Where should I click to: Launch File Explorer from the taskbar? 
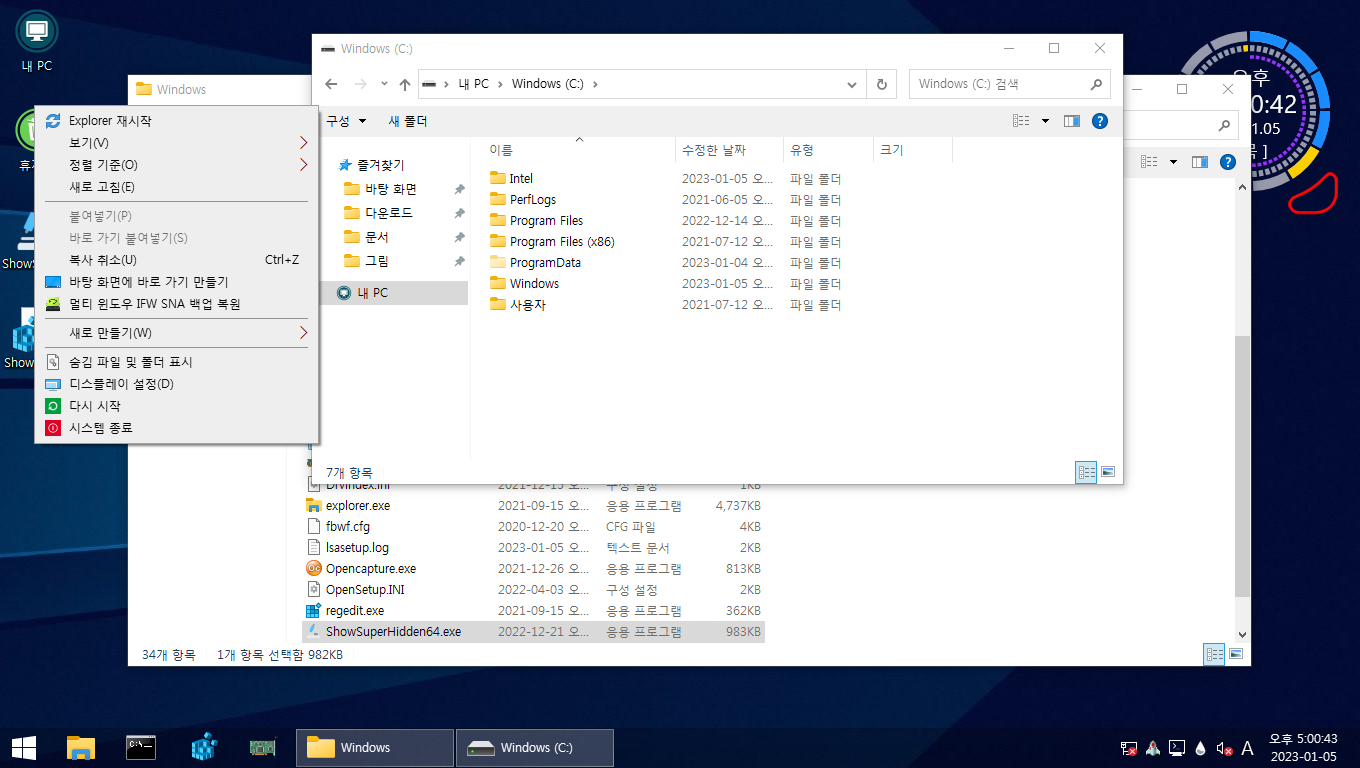click(80, 747)
